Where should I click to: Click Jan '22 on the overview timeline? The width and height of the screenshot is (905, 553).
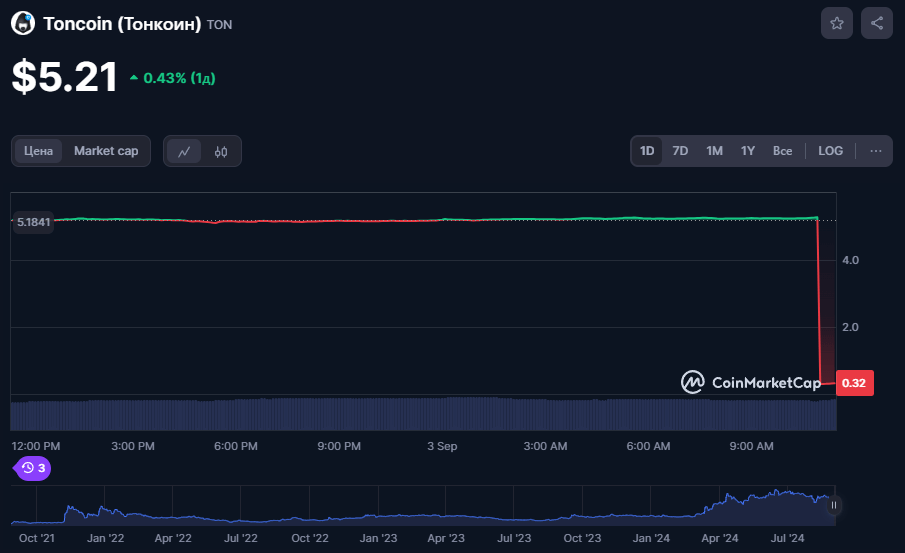pyautogui.click(x=105, y=538)
